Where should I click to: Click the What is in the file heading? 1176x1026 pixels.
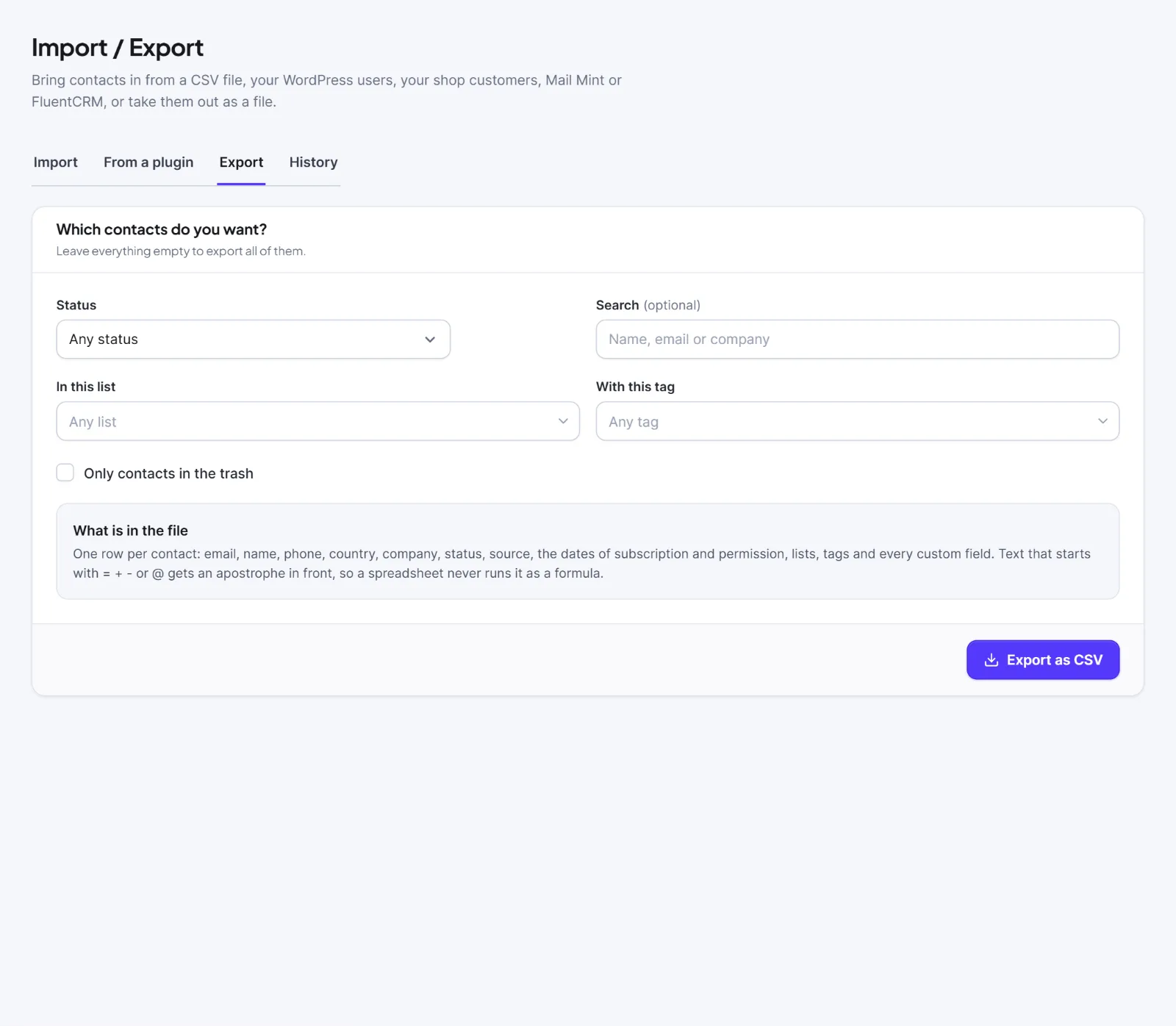[x=131, y=531]
